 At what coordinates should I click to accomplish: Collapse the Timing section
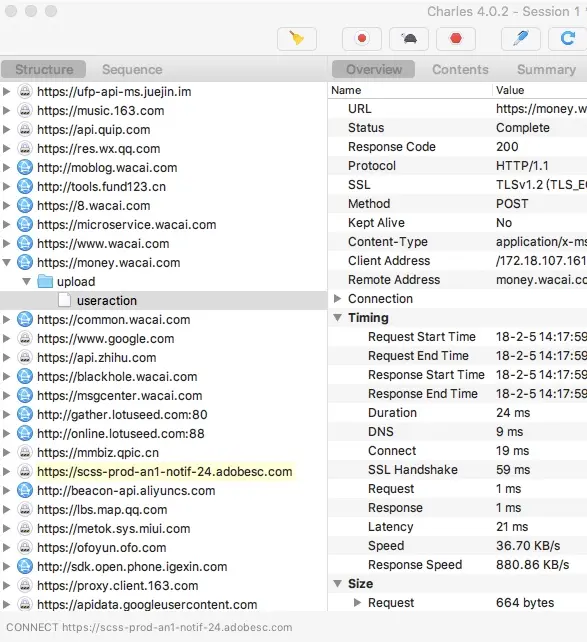tap(337, 318)
